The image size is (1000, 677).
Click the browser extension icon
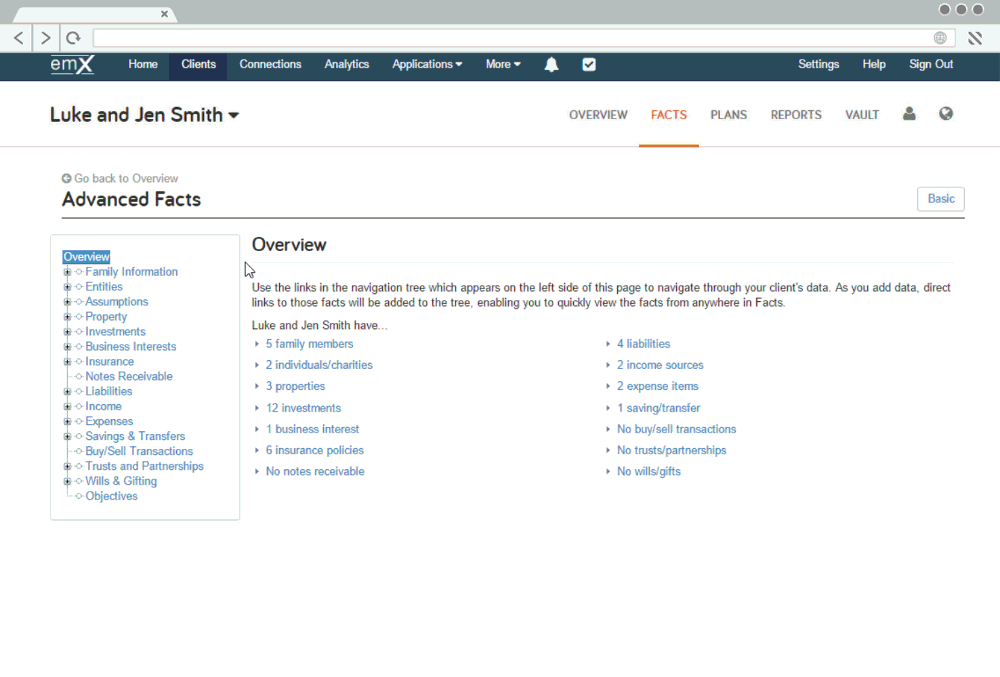click(x=974, y=38)
